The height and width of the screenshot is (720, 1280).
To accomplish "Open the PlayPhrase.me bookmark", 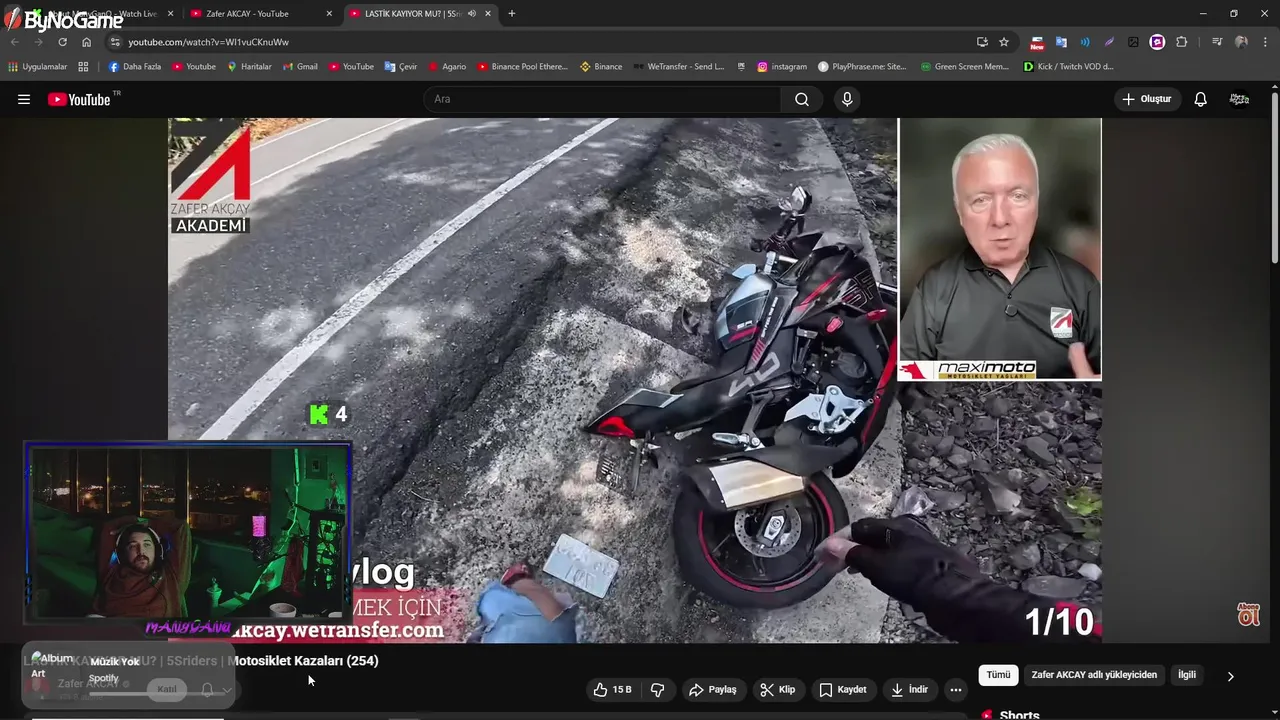I will coord(862,67).
